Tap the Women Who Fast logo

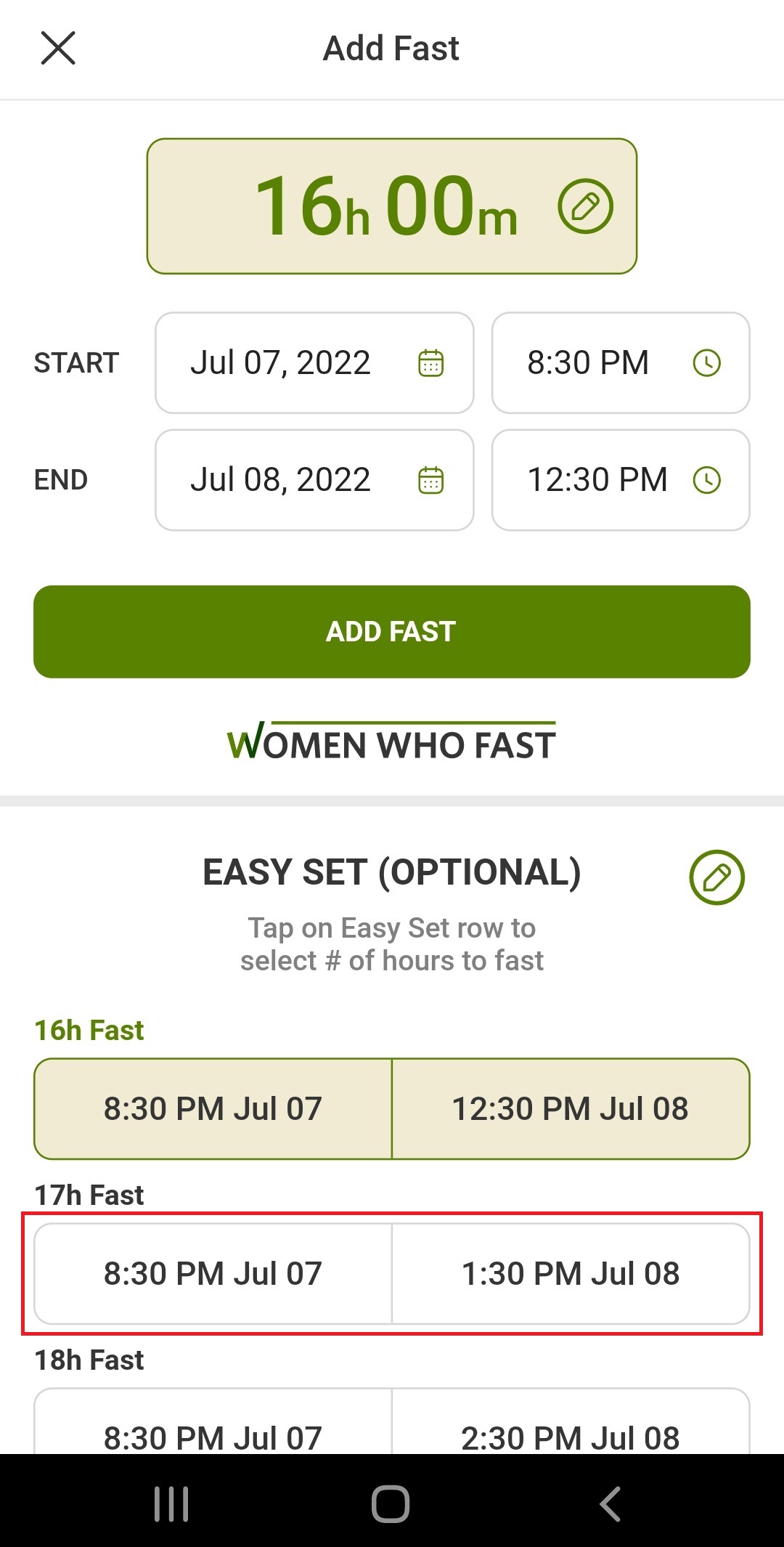[x=392, y=742]
